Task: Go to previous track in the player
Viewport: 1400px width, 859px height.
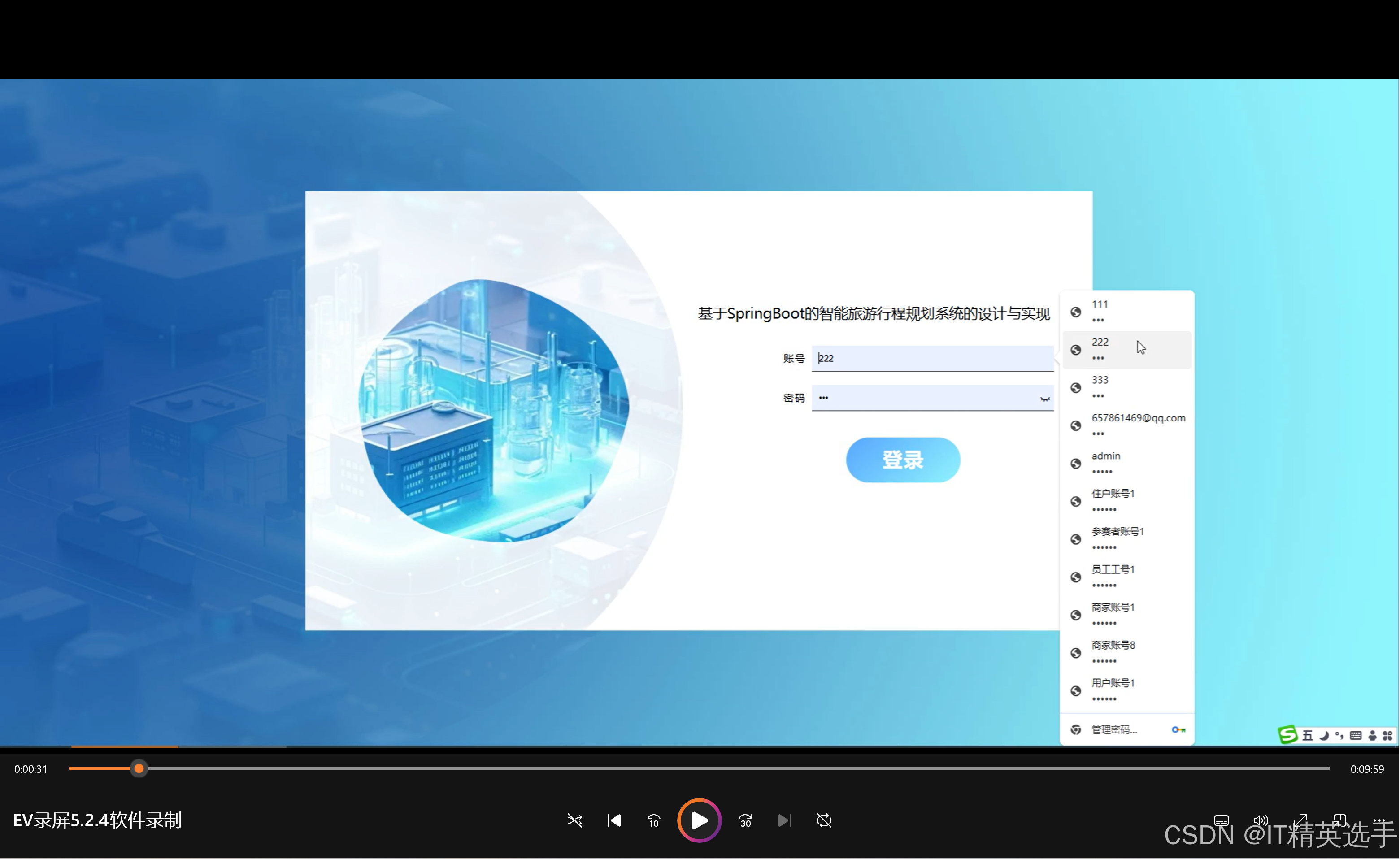Action: [x=614, y=820]
